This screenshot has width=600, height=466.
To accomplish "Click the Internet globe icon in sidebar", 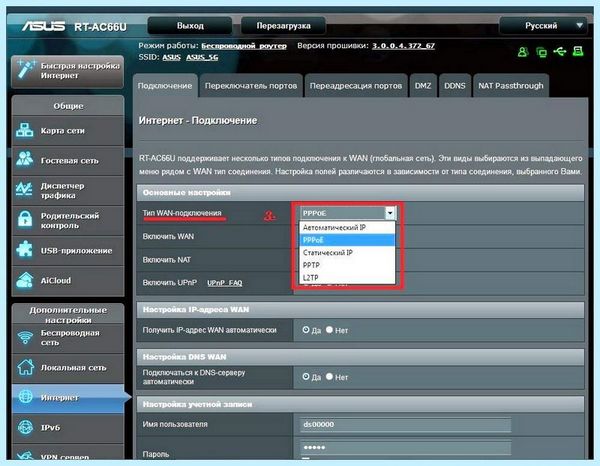I will (25, 397).
